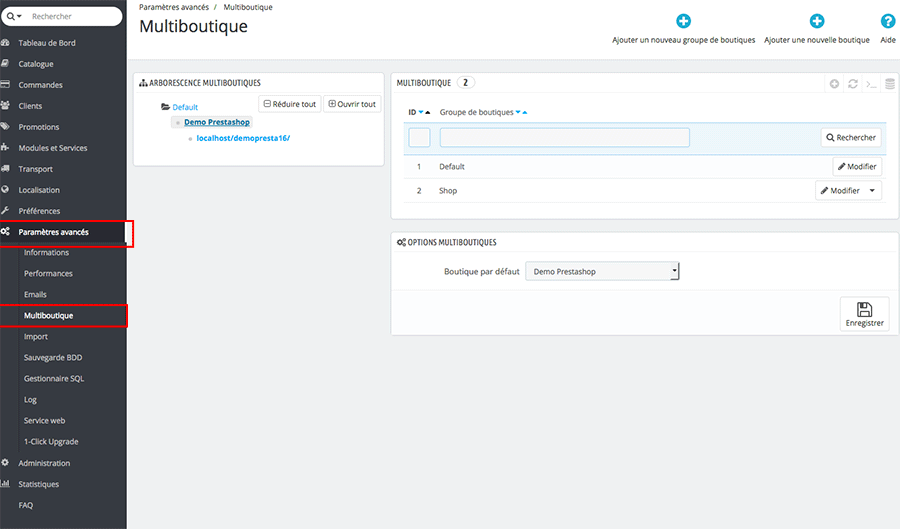900x529 pixels.
Task: Expand tree with Ouvrir tout
Action: pos(351,104)
